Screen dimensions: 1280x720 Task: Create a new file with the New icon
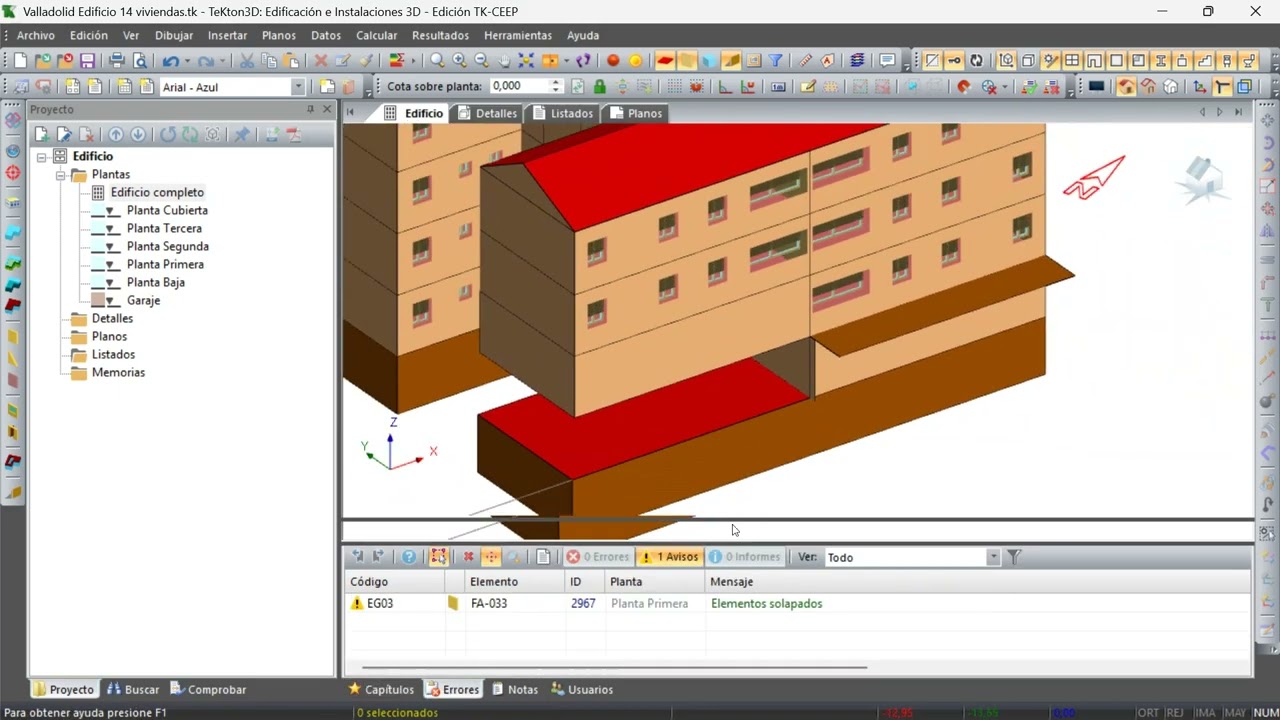click(x=21, y=61)
